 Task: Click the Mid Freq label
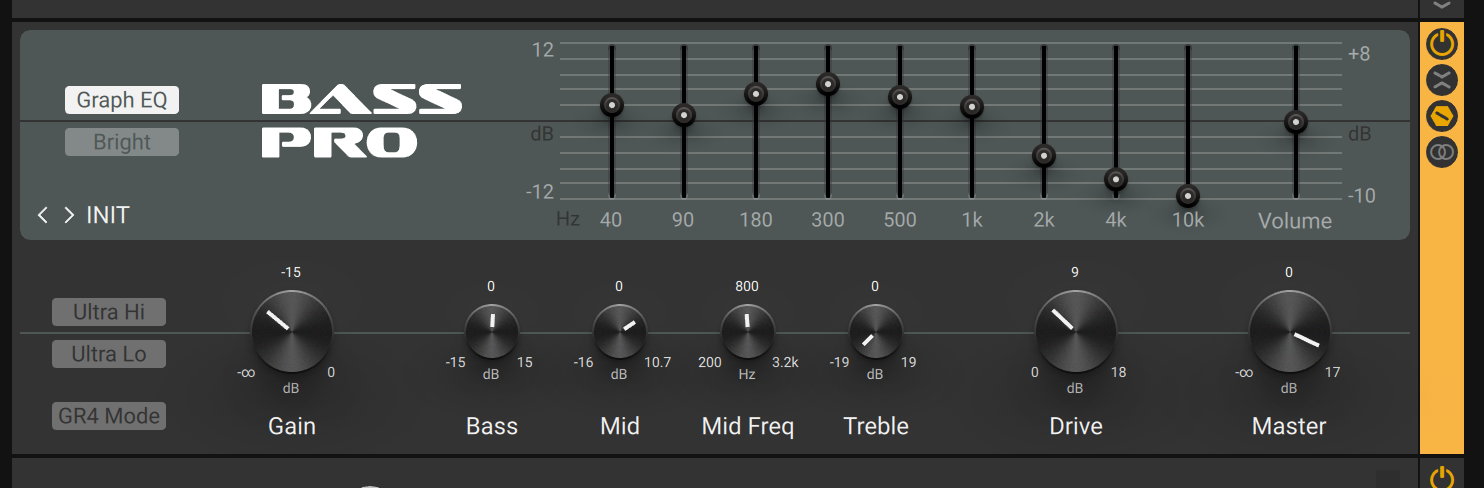tap(748, 427)
